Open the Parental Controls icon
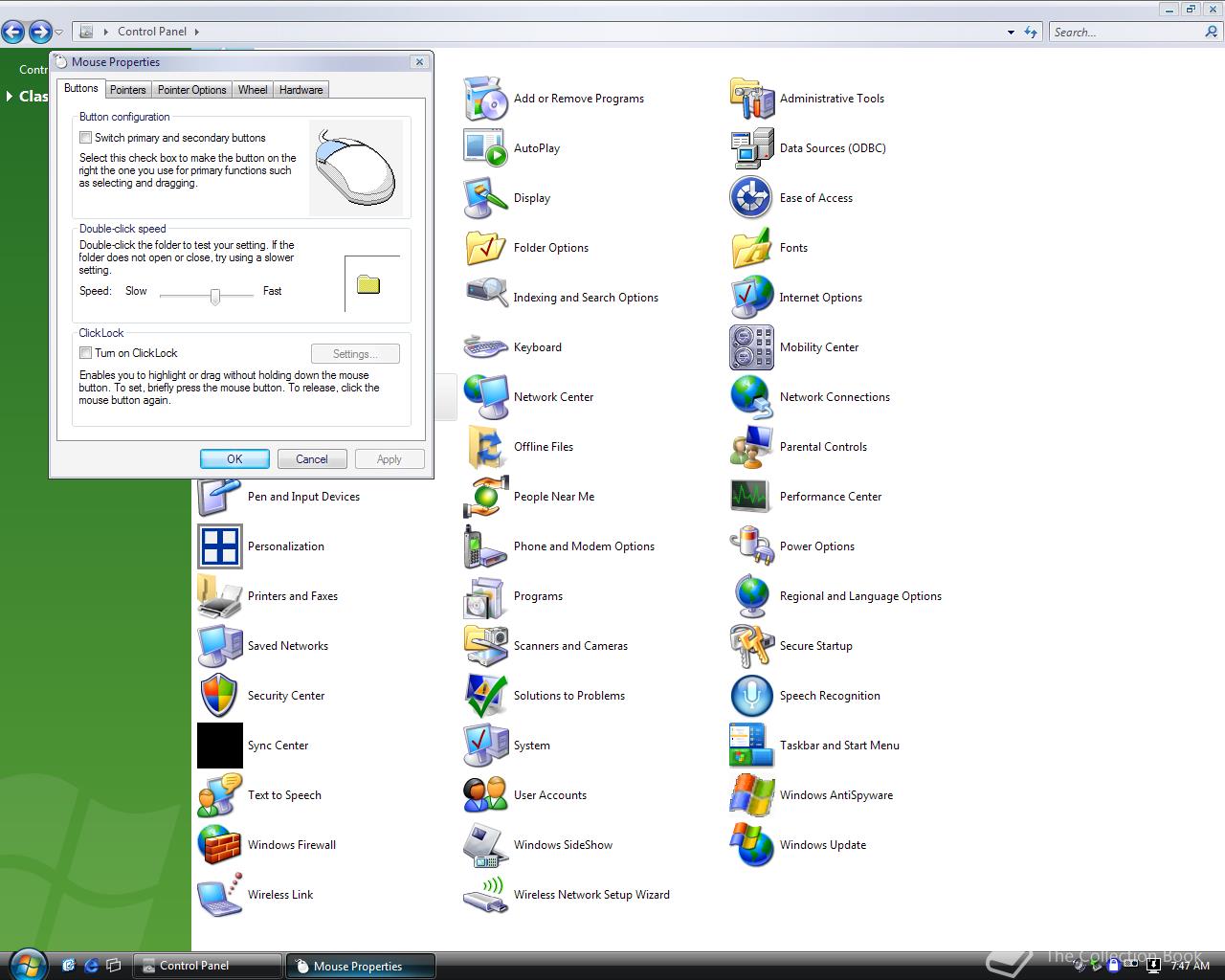Image resolution: width=1225 pixels, height=980 pixels. 752,447
